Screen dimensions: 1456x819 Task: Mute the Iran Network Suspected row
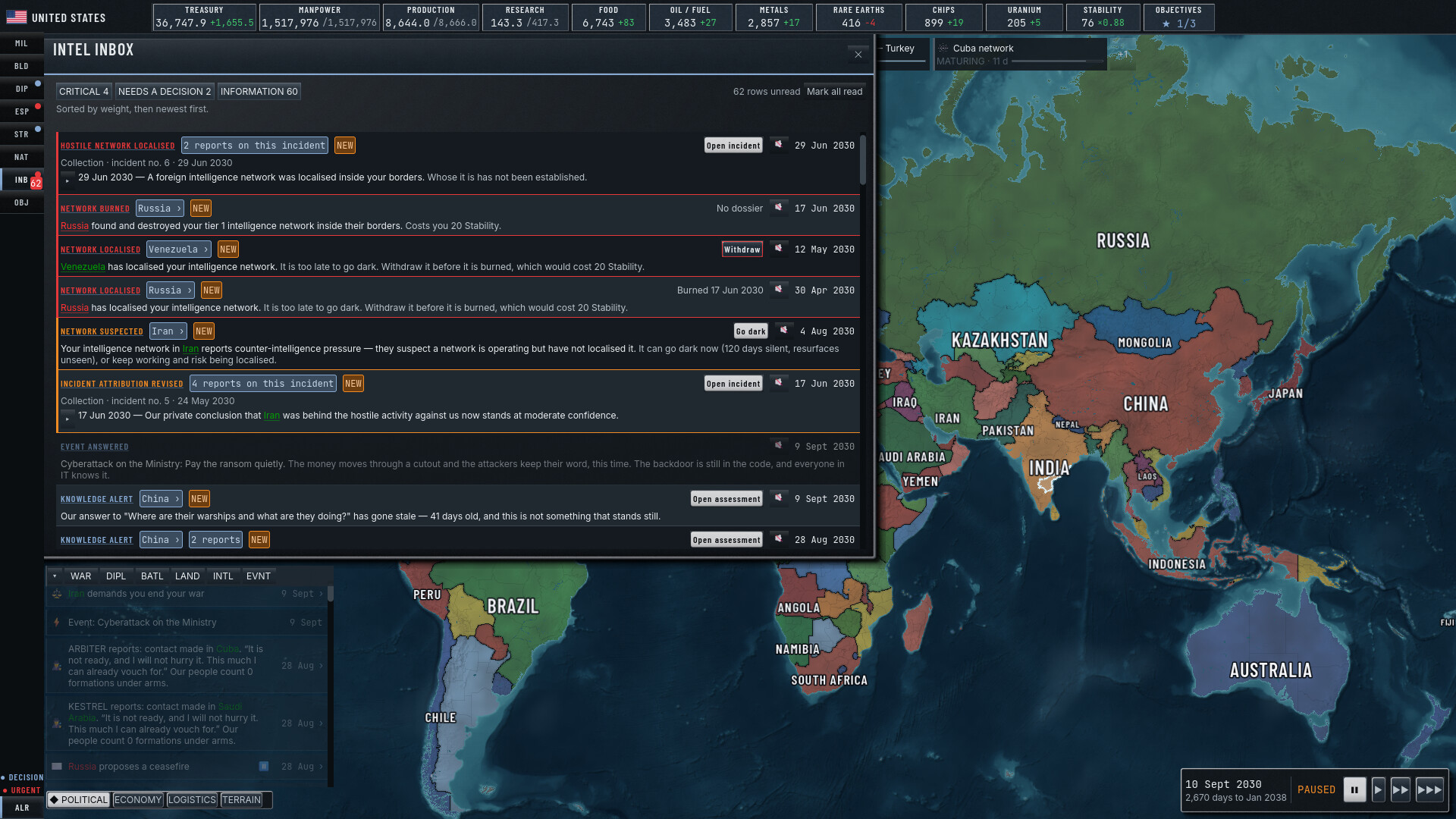[784, 331]
